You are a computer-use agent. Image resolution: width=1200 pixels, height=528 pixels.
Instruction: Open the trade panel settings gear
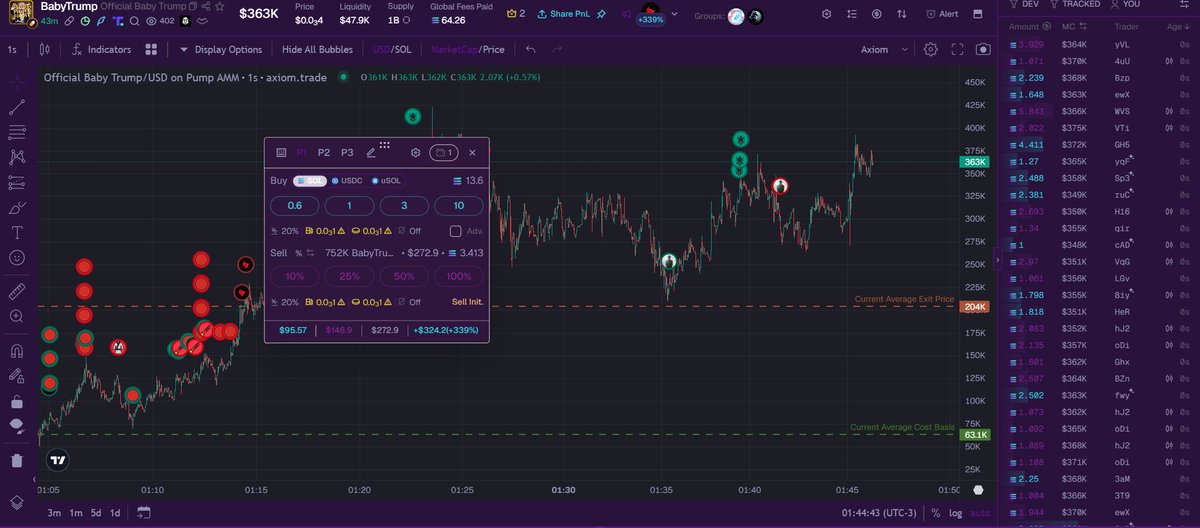pyautogui.click(x=415, y=153)
